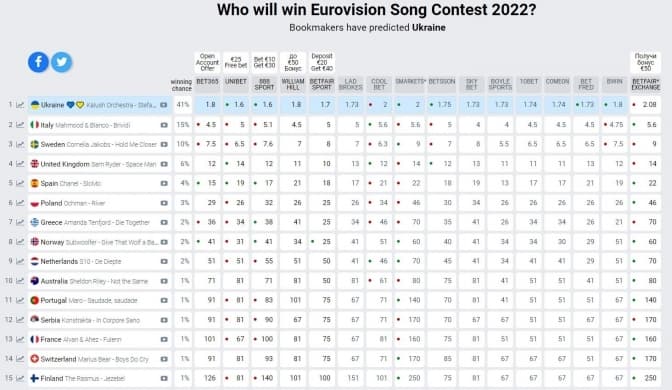Open Netherlands S10 De Diepte entry
Viewport: 672px width, 390px height.
tap(81, 261)
